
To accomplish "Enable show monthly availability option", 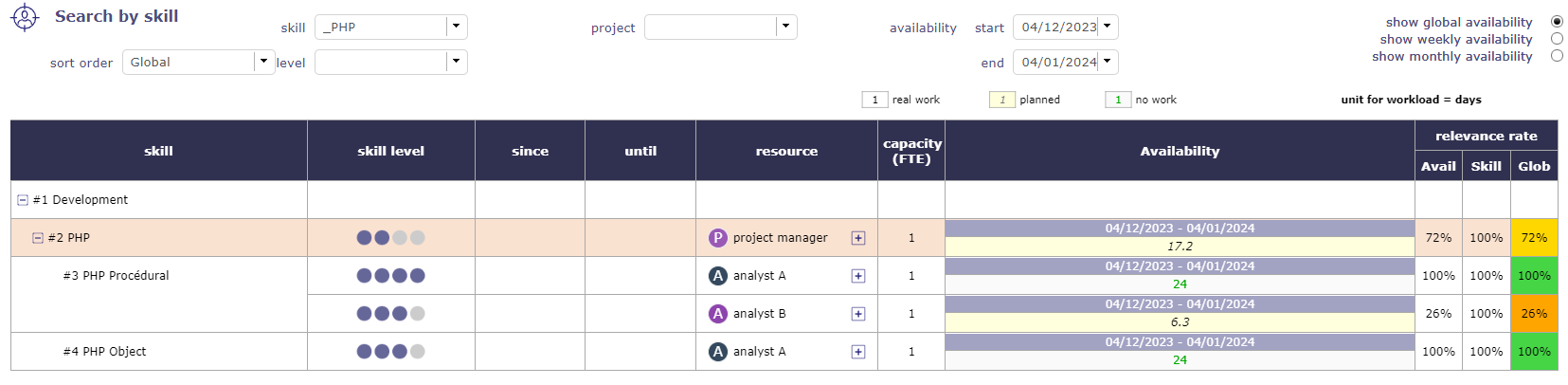I will (1557, 56).
